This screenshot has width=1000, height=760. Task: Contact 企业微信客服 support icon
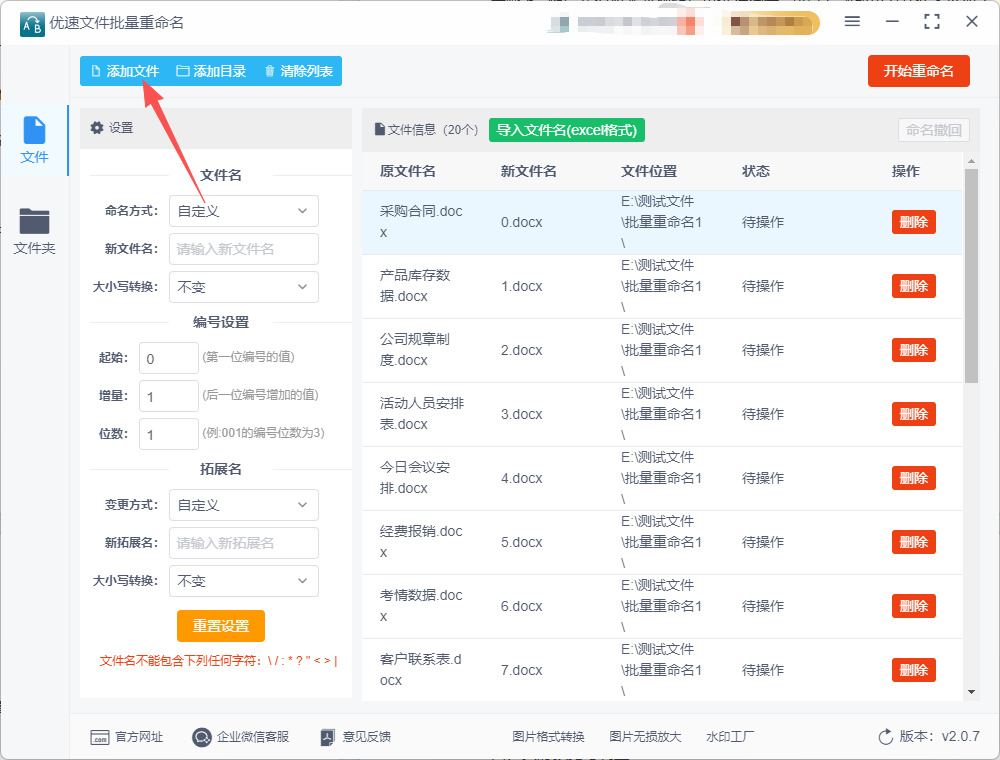tap(202, 737)
